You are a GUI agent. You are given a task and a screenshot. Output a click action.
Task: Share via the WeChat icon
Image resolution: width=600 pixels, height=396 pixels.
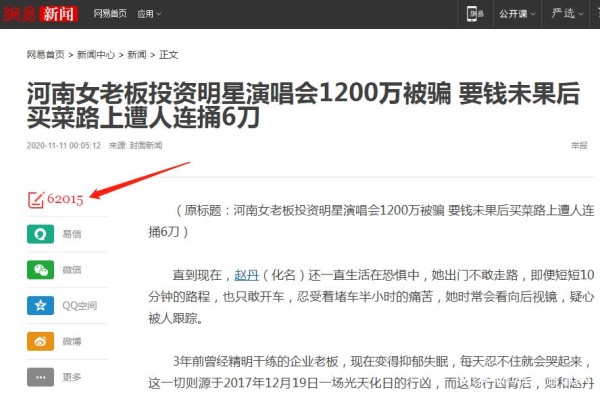(x=40, y=269)
